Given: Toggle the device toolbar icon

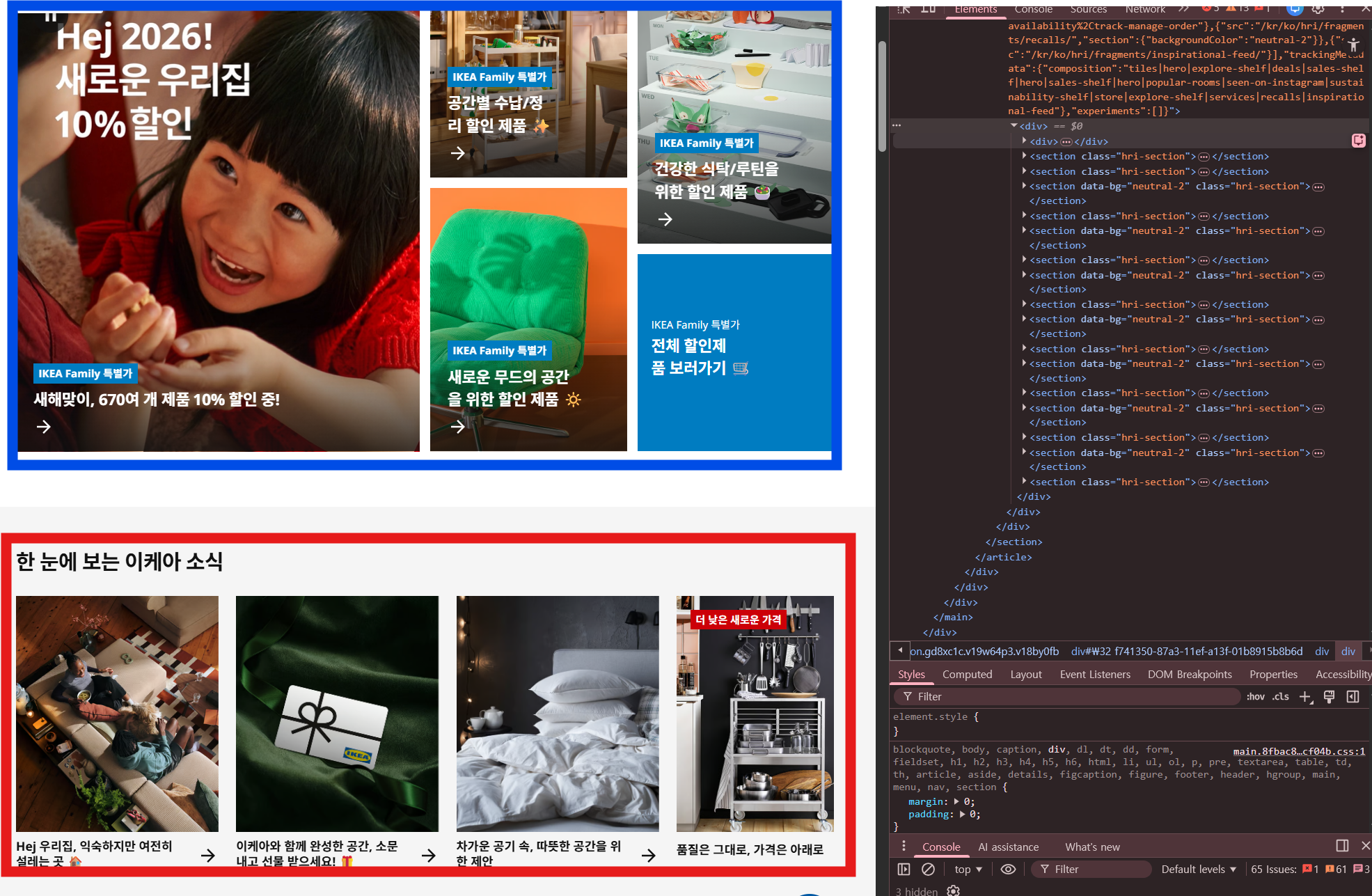Looking at the screenshot, I should [x=928, y=9].
